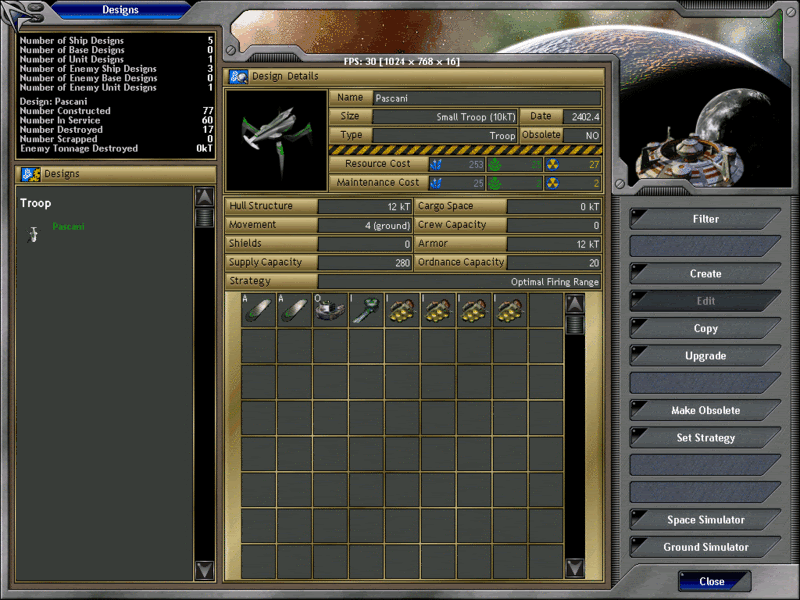This screenshot has height=600, width=800.
Task: Click the Armor value 12 kT
Action: coord(554,244)
